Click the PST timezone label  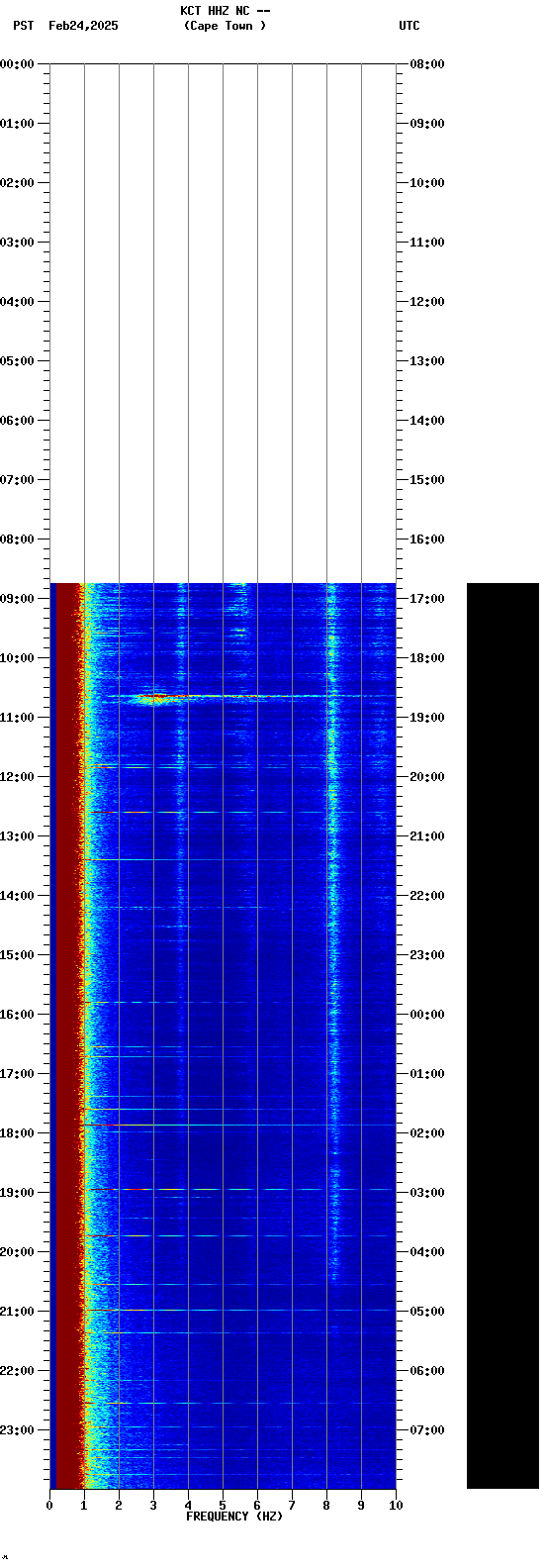(x=24, y=26)
